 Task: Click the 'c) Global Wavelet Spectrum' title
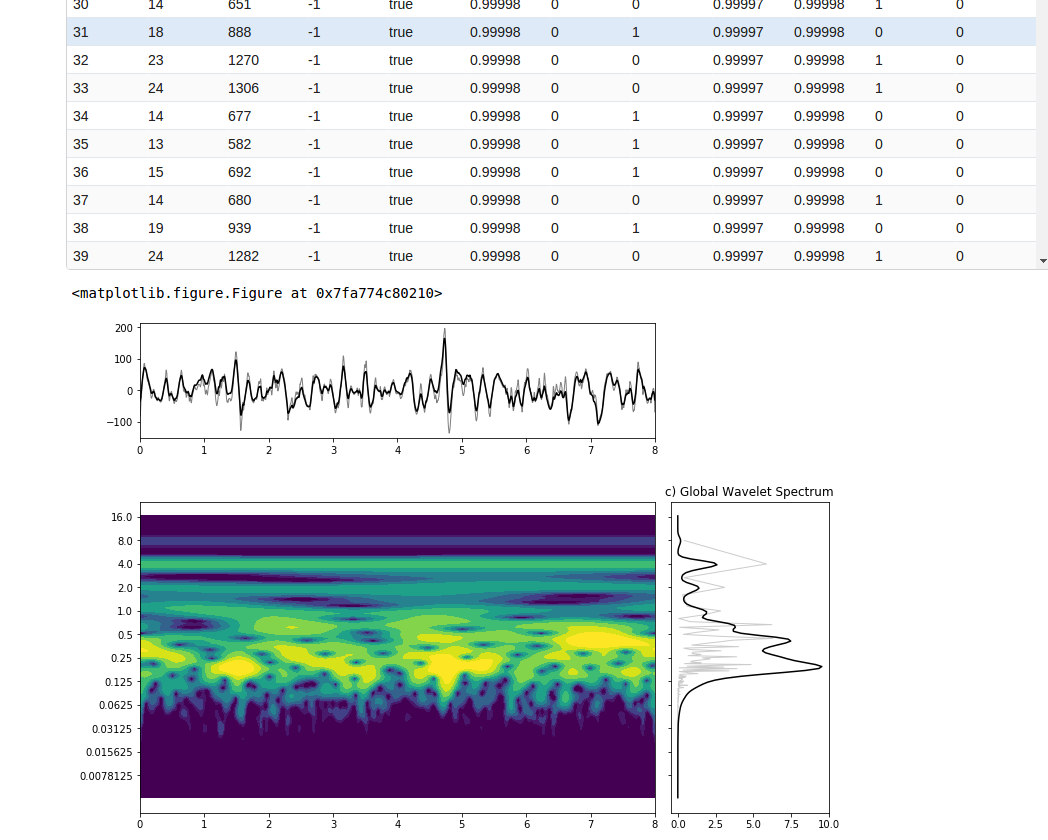coord(749,492)
